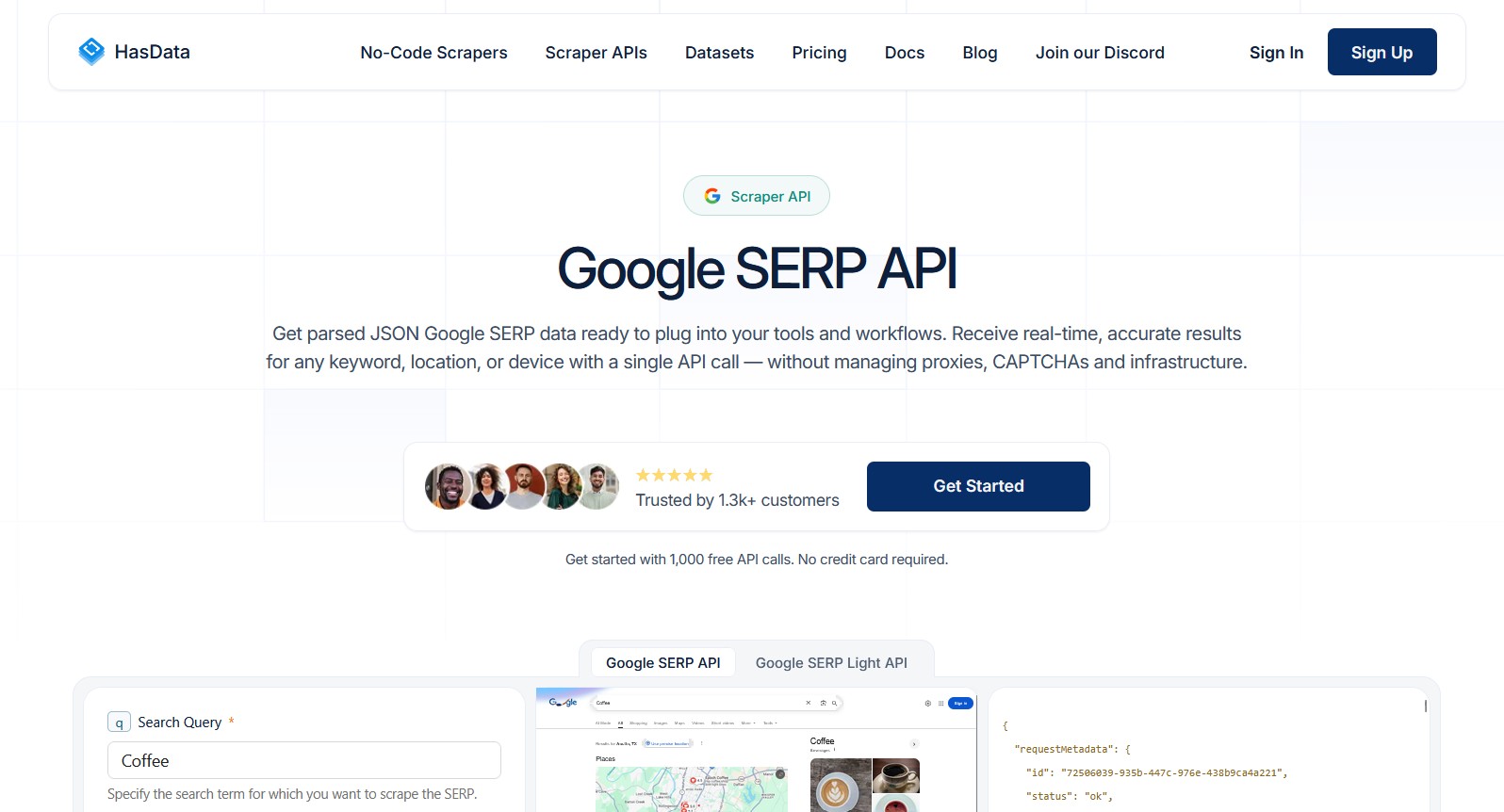Open the Pricing page
This screenshot has height=812, width=1504.
point(819,53)
